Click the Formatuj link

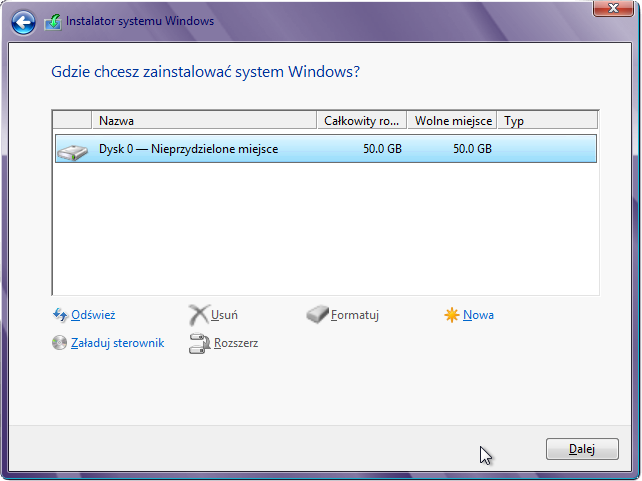coord(355,315)
